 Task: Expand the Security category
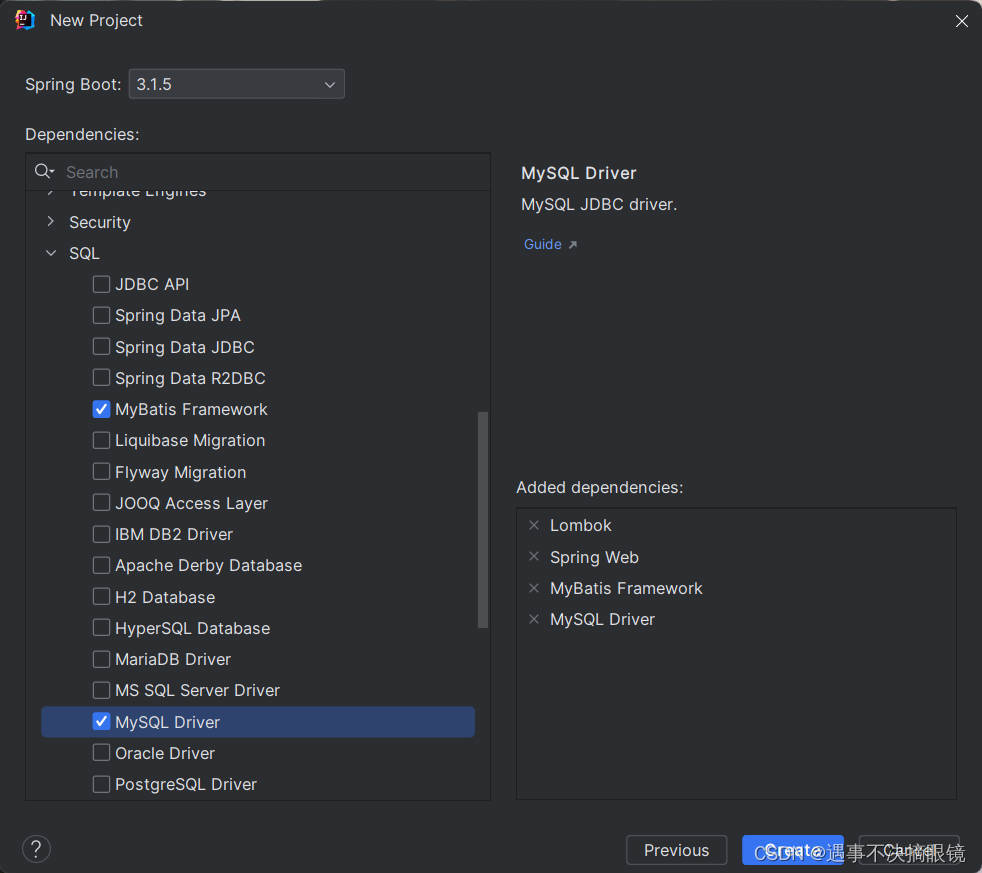[x=51, y=222]
